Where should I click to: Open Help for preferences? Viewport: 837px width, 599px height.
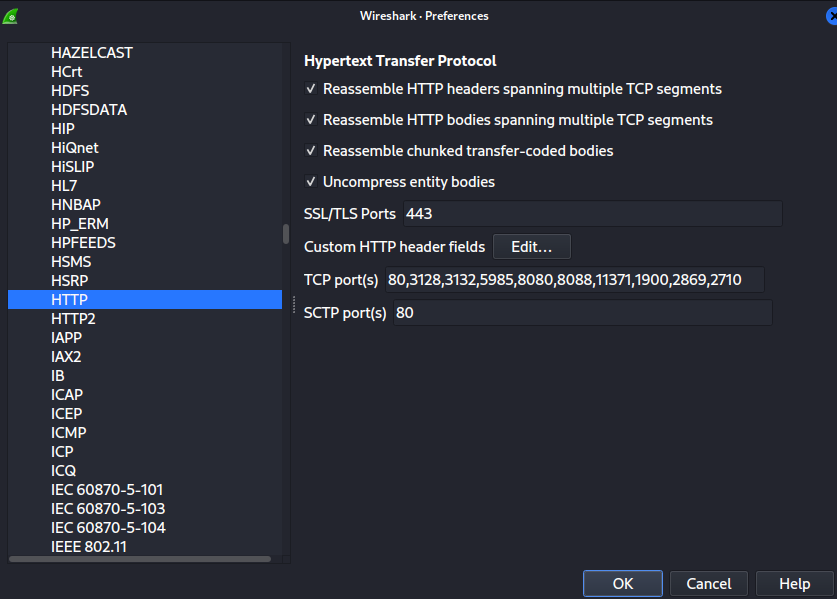click(x=794, y=583)
